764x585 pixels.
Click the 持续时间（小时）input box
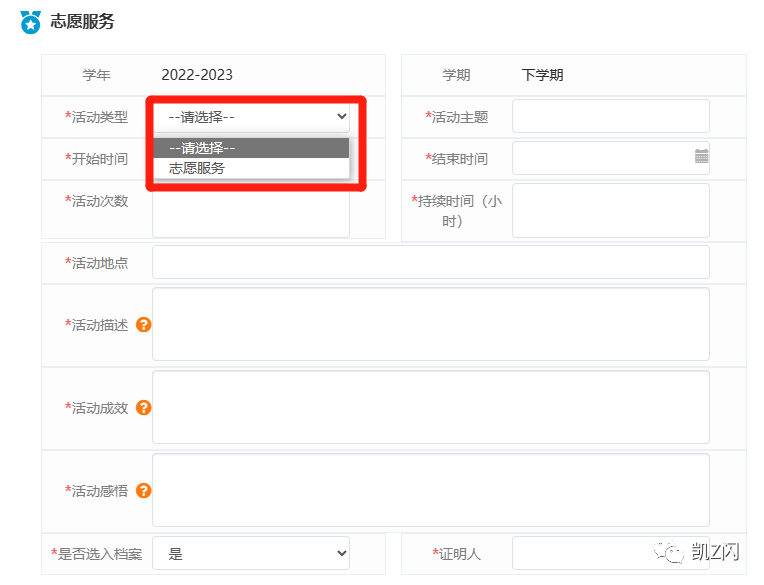[x=610, y=210]
